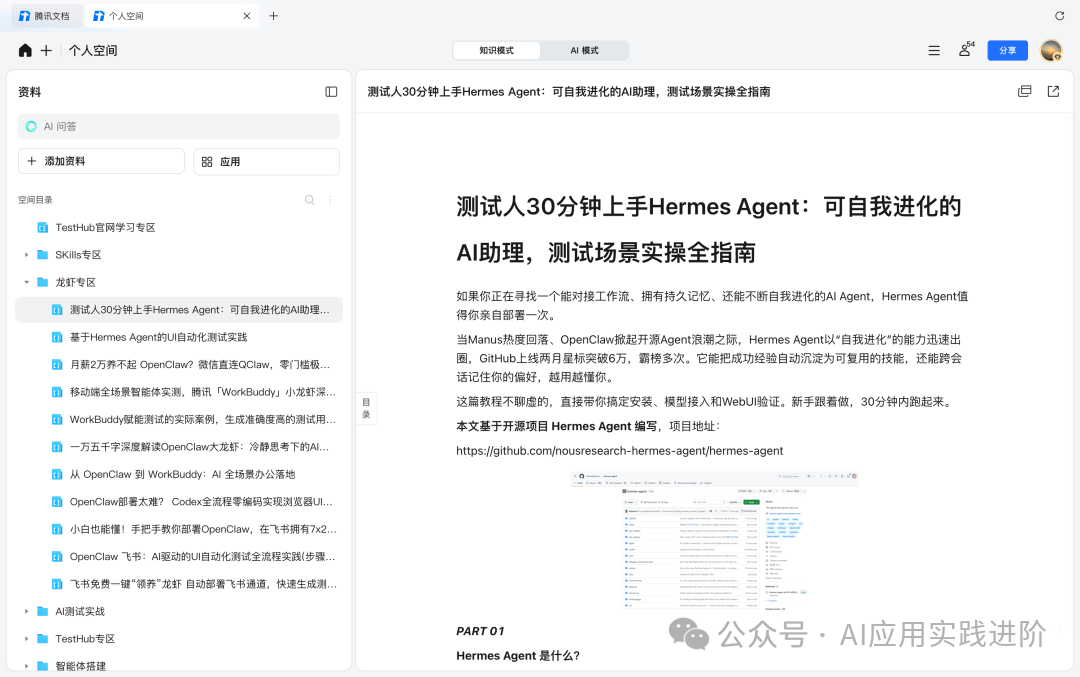Expand the TestHub专区 folder arrow
This screenshot has width=1080, height=677.
point(26,639)
